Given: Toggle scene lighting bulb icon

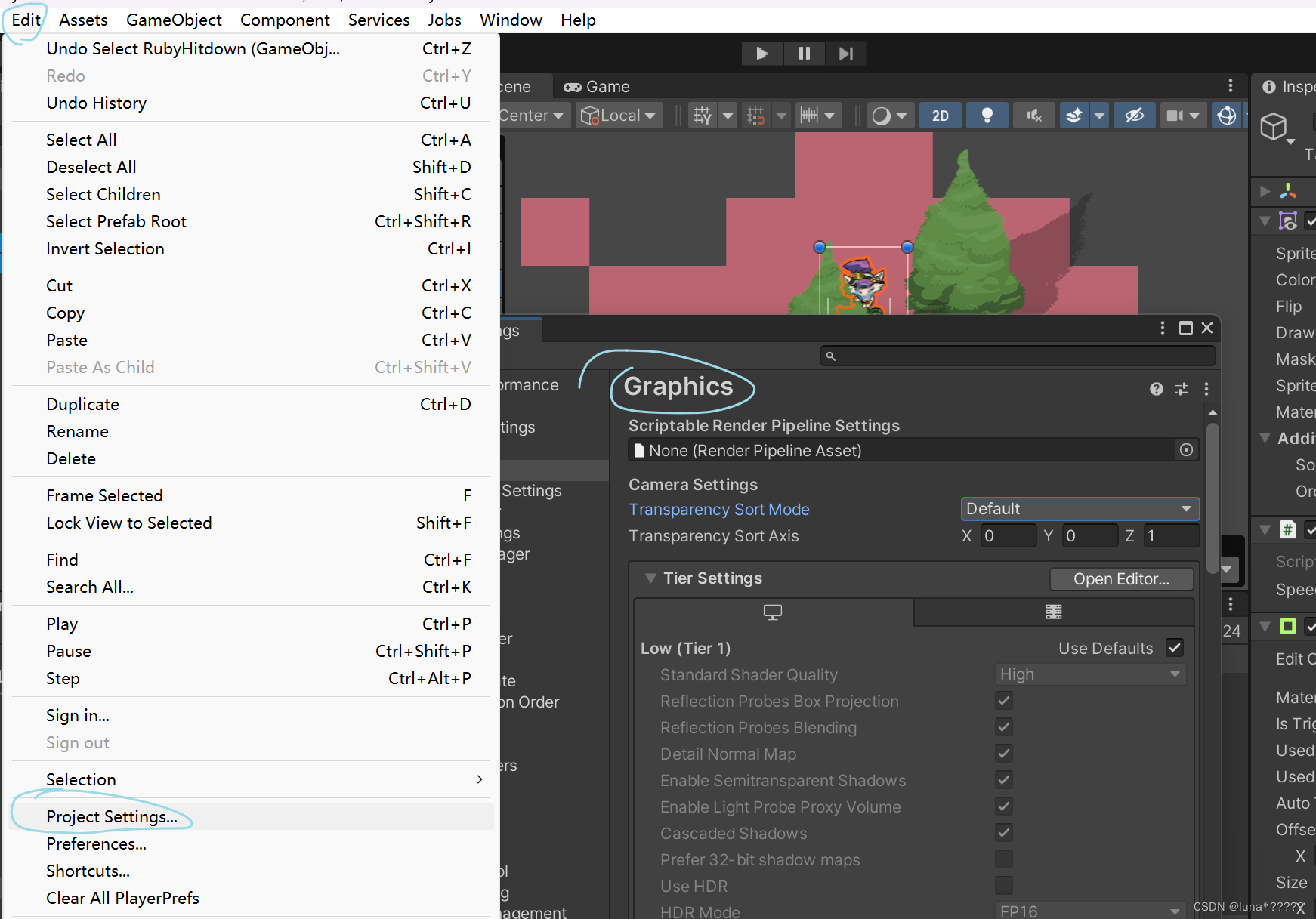Looking at the screenshot, I should click(987, 116).
